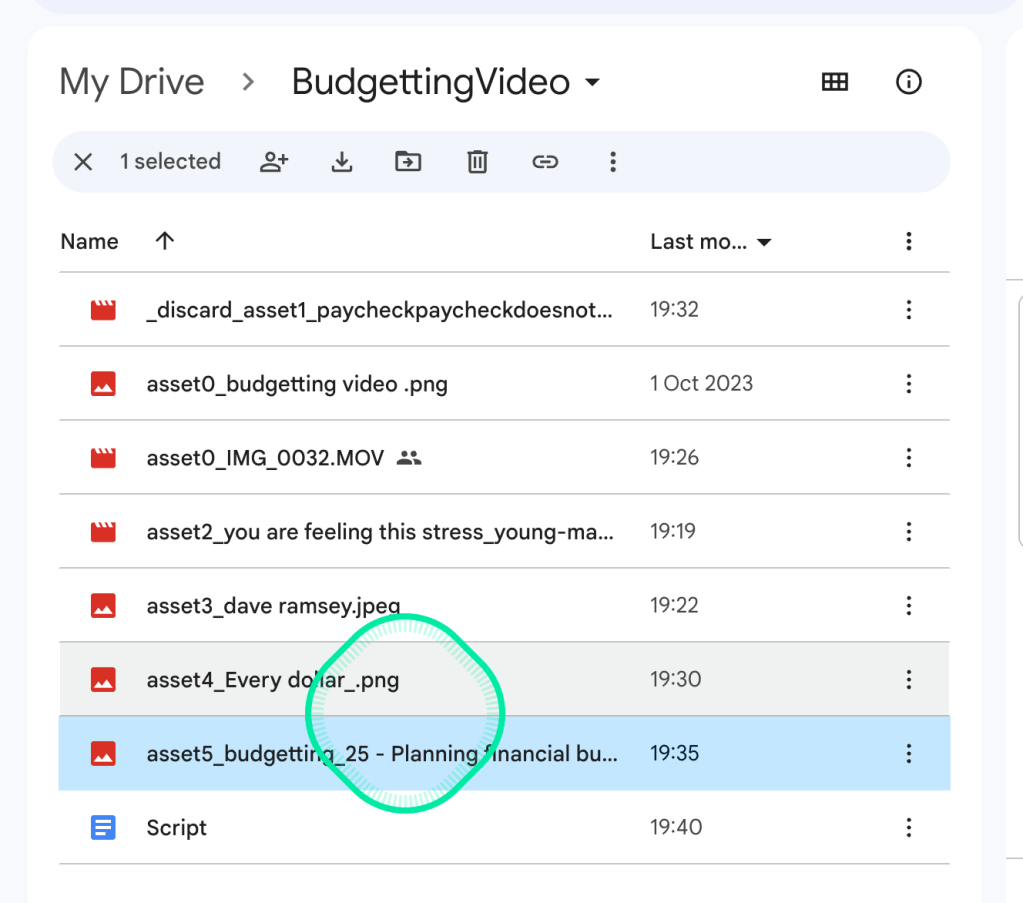
Task: Click the video icon of asset0_IMG_0032.MOV
Action: tap(103, 458)
